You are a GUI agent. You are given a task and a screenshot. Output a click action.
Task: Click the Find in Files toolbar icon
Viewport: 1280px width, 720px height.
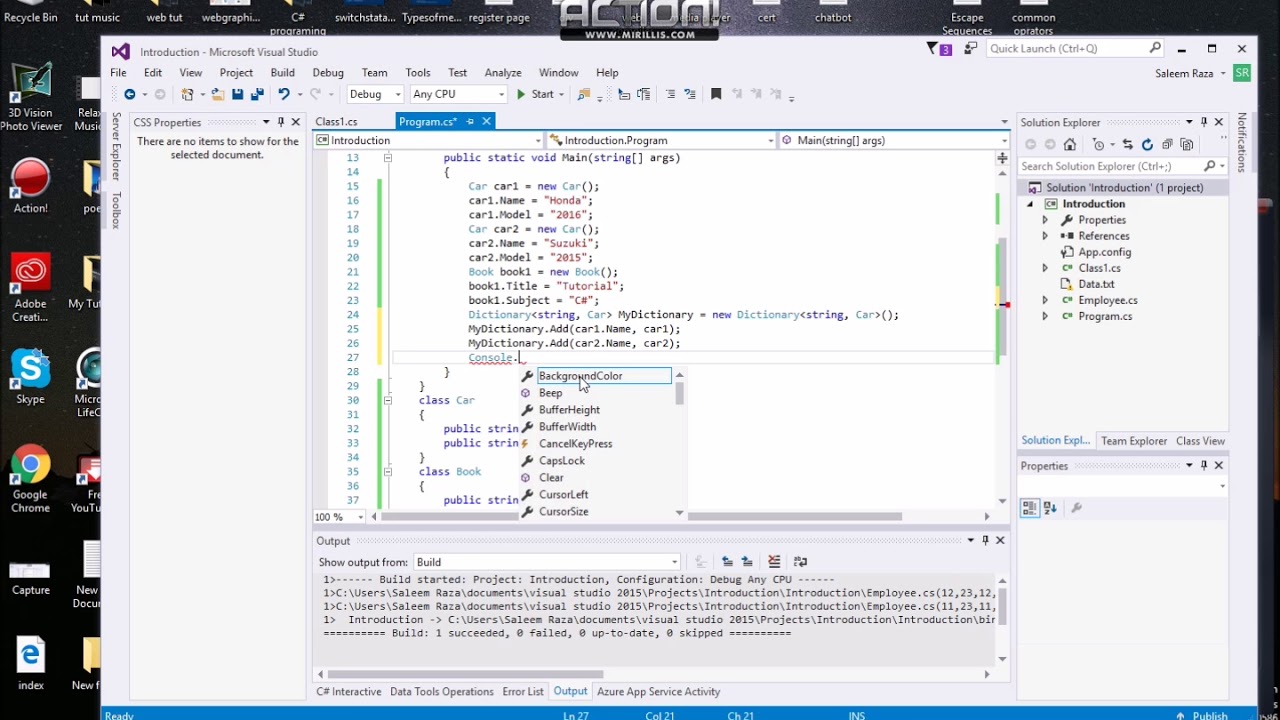584,94
